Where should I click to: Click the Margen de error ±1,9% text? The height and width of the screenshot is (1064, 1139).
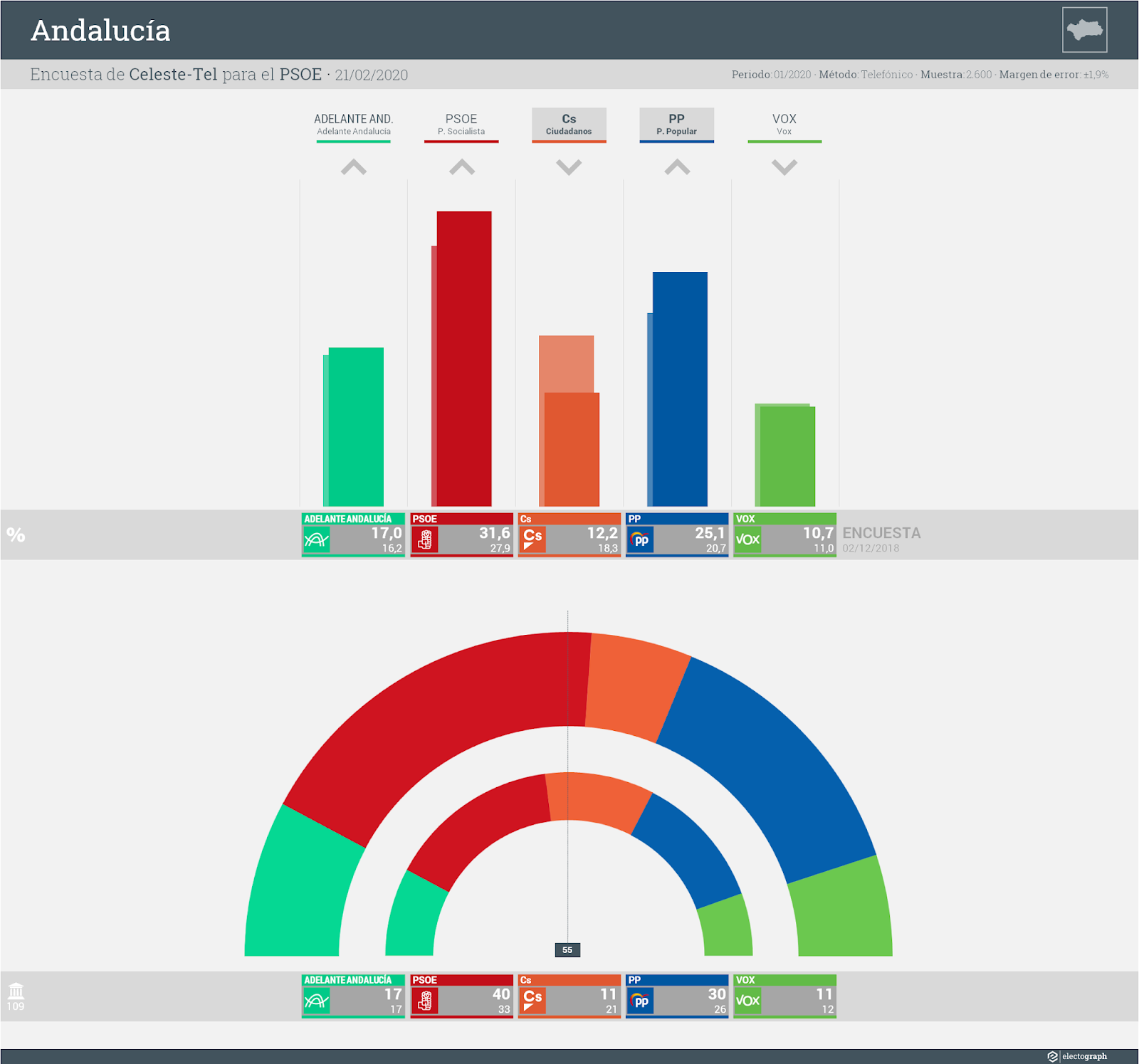1054,74
